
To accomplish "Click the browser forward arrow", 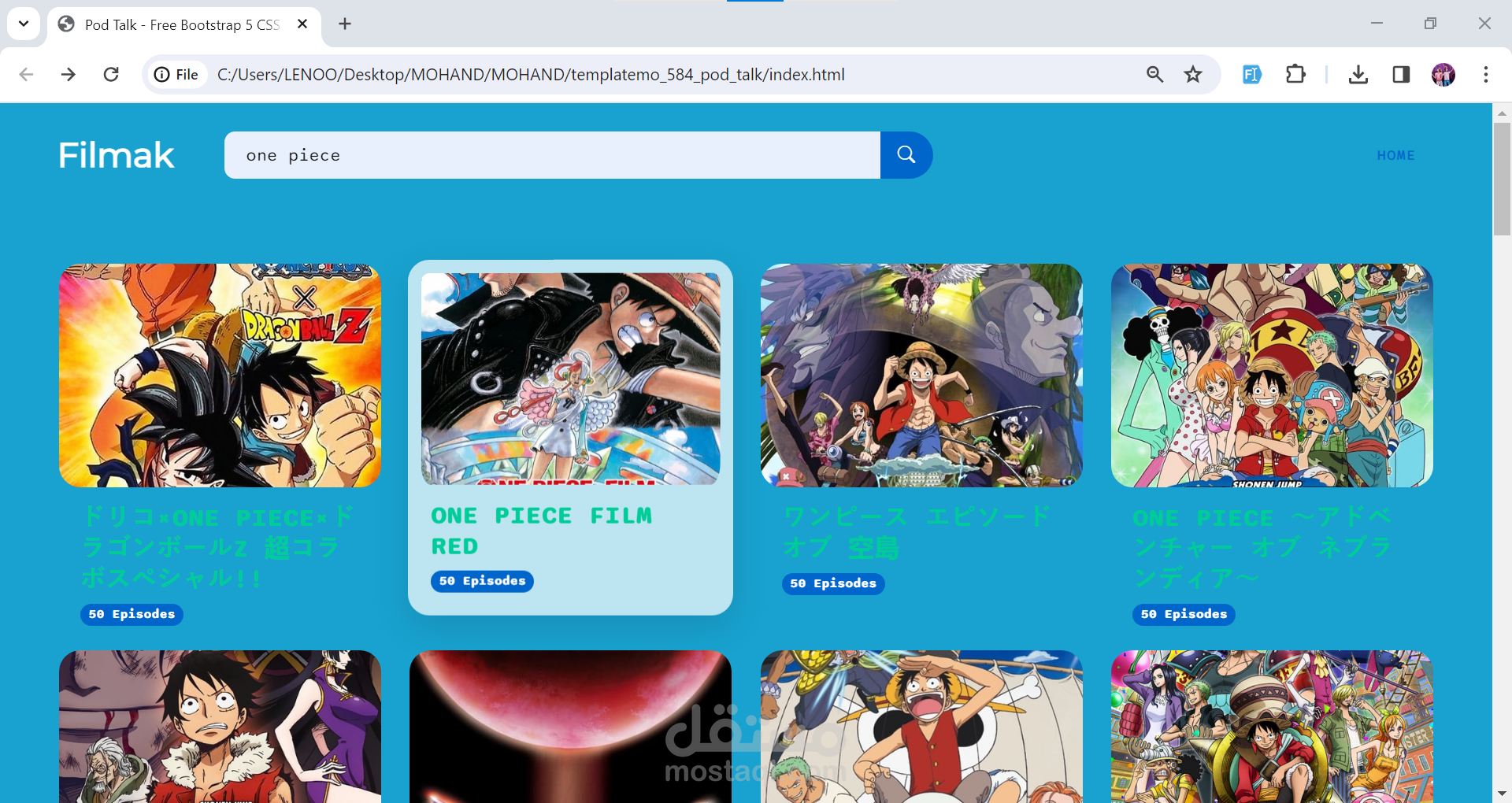I will [x=69, y=75].
